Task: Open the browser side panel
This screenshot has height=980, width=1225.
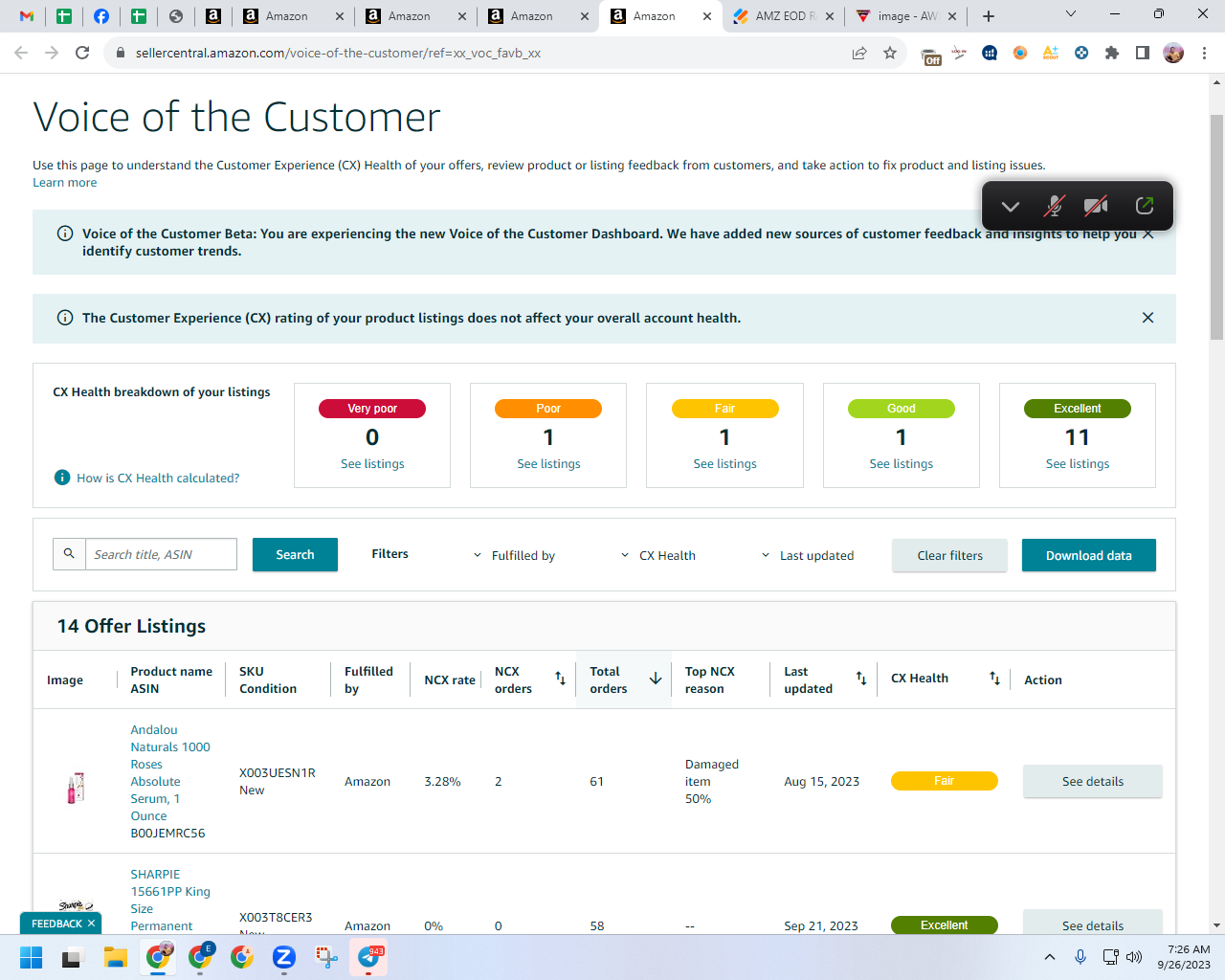Action: pos(1143,54)
